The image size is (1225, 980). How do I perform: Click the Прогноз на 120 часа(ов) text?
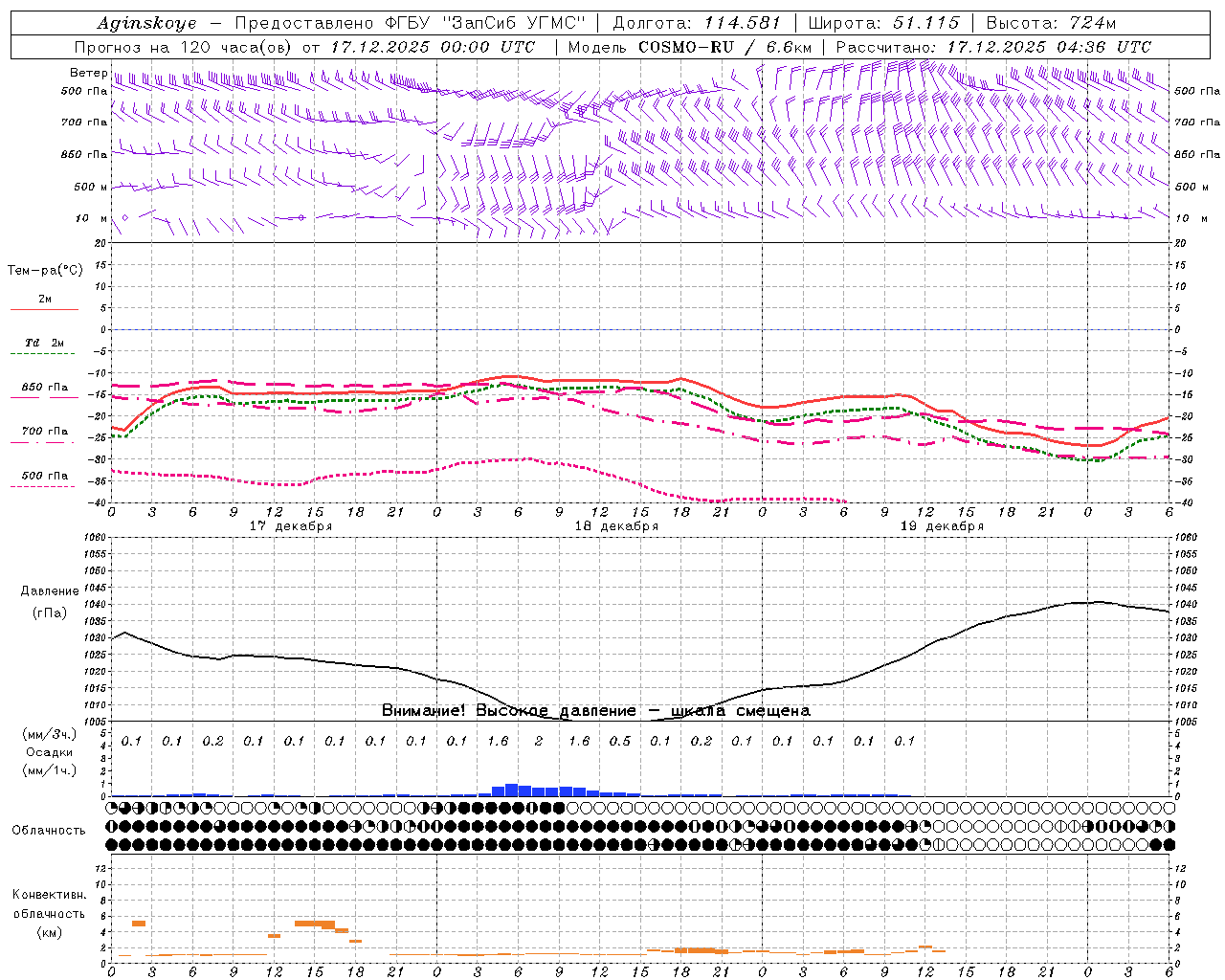pos(185,47)
